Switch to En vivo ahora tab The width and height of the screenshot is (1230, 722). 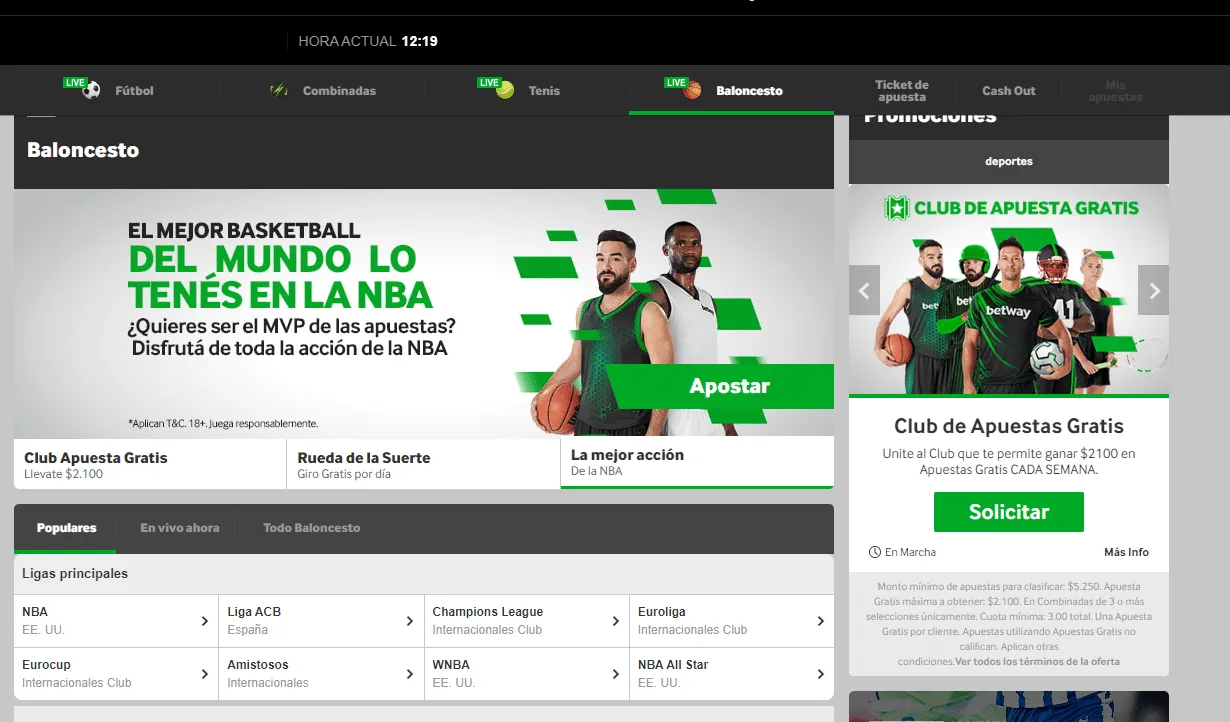click(179, 528)
